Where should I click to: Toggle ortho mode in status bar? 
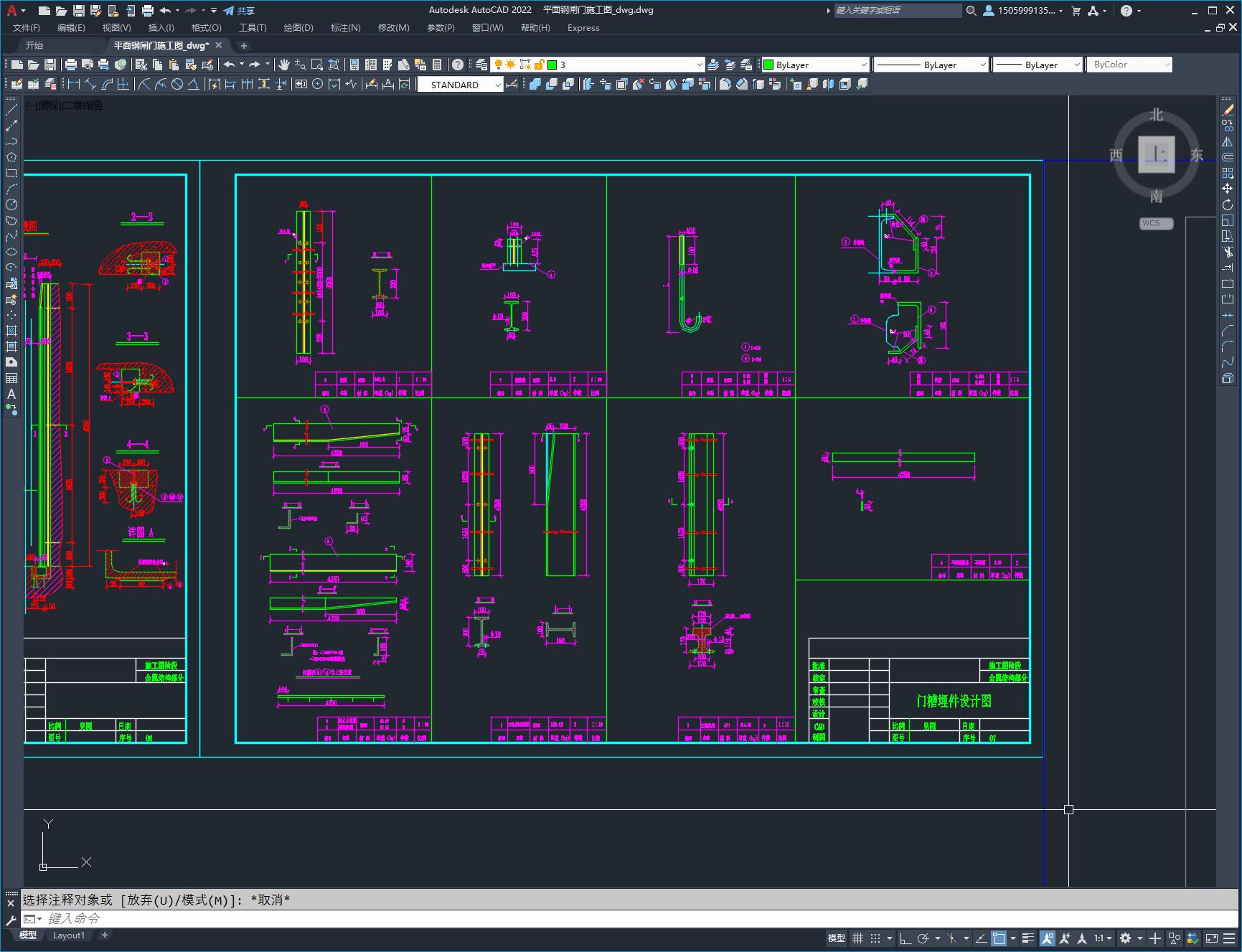(905, 938)
